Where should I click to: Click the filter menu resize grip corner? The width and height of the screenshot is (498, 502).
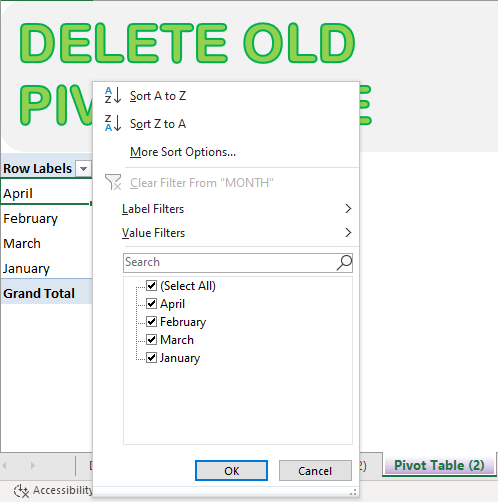[x=353, y=492]
